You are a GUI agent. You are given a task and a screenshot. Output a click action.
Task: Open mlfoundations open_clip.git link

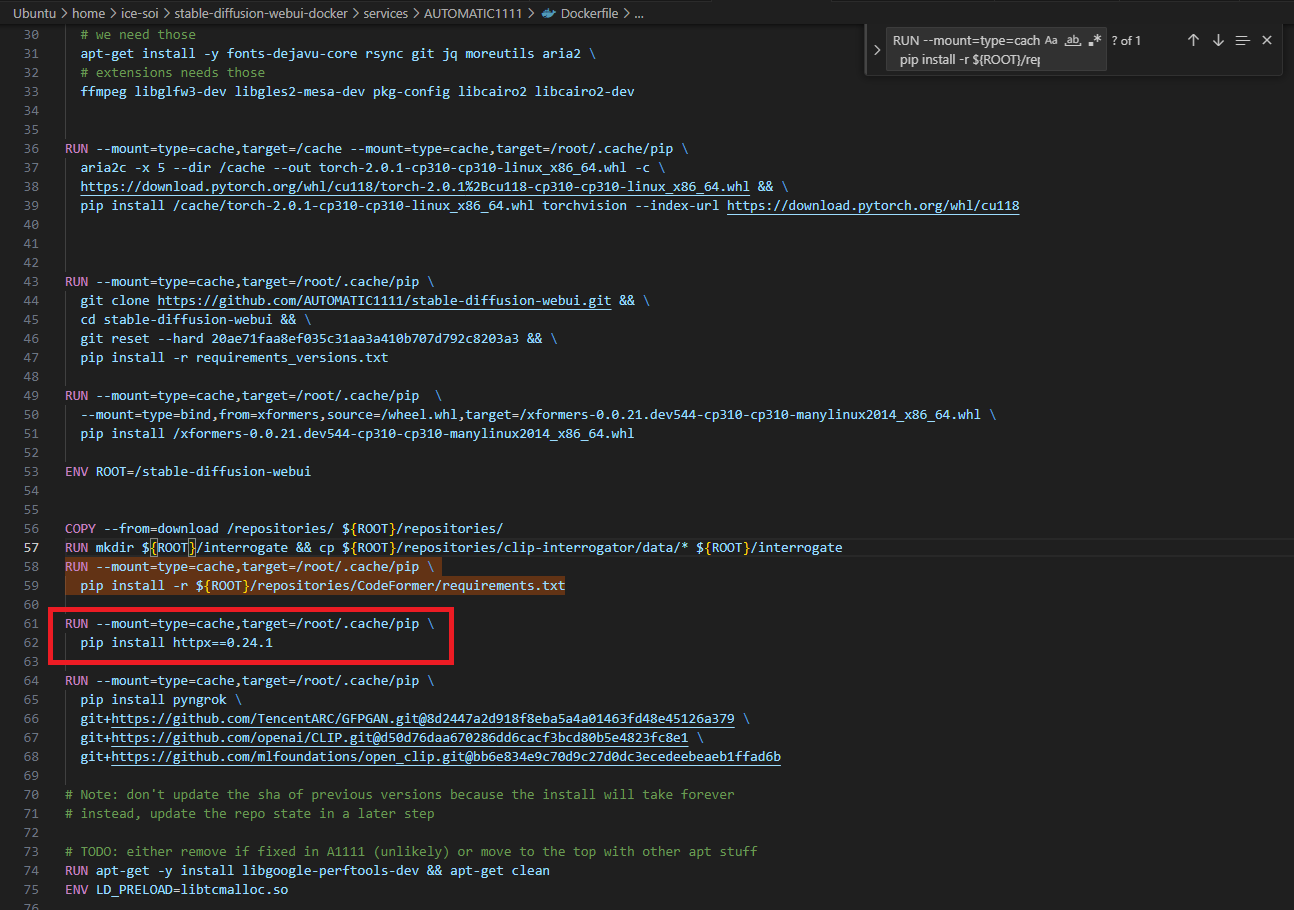click(x=446, y=757)
